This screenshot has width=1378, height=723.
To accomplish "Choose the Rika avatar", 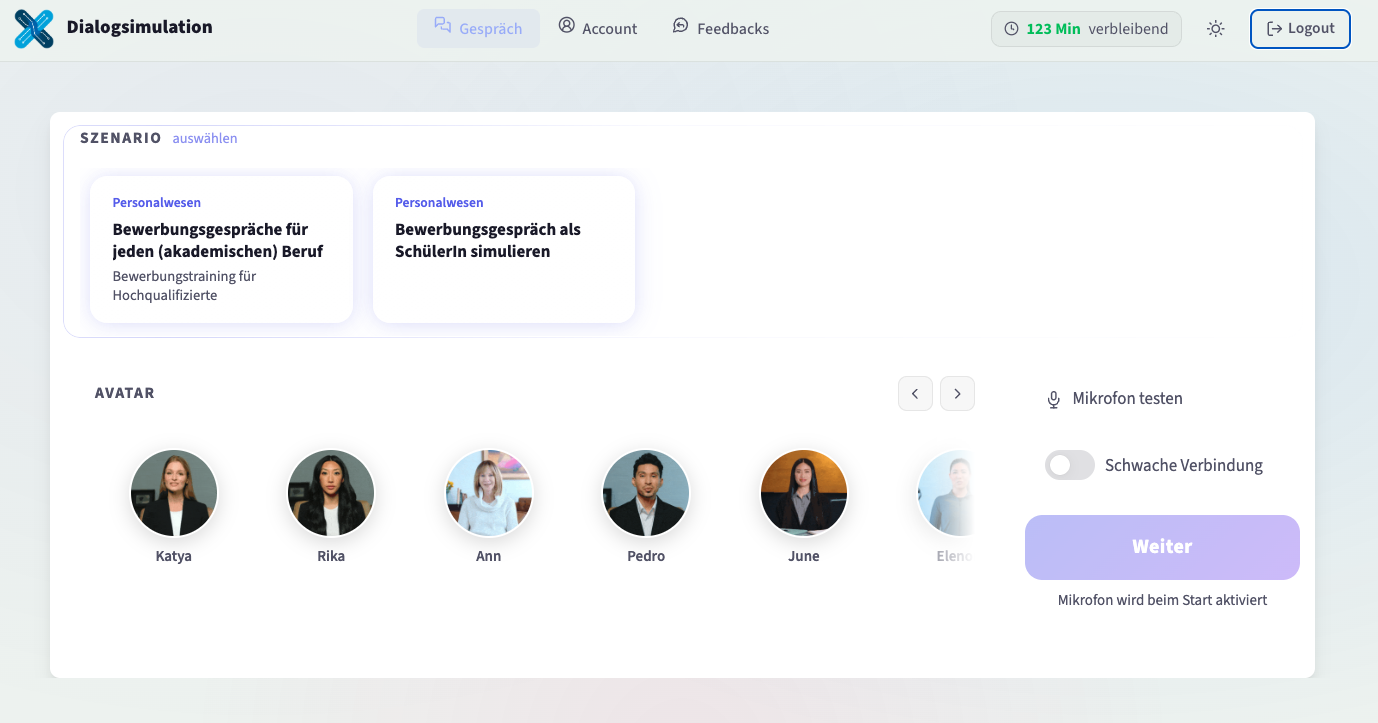I will (x=331, y=493).
